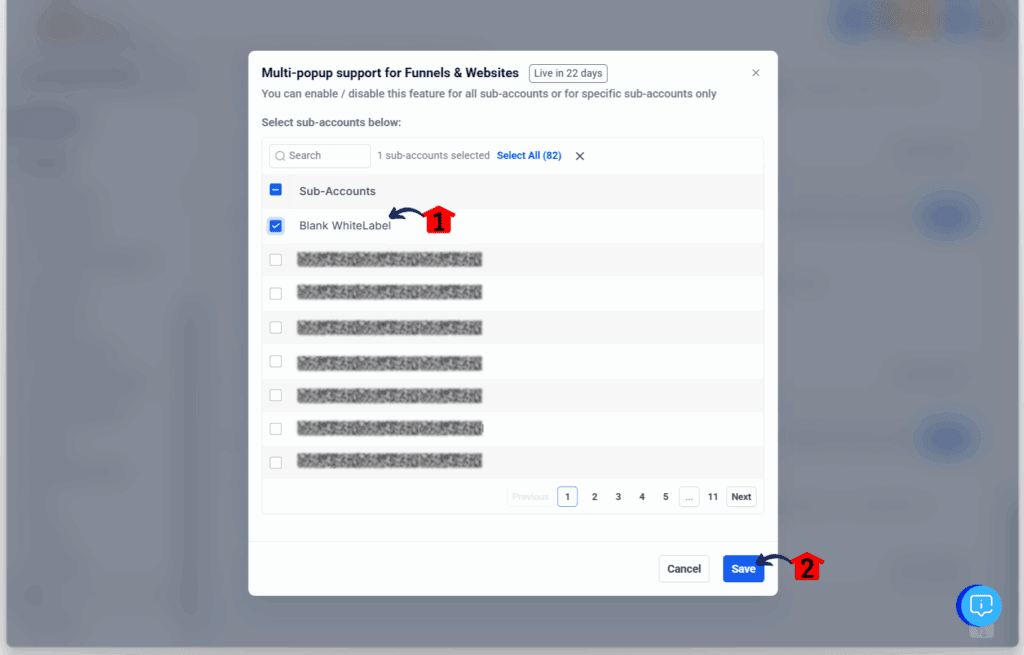1024x655 pixels.
Task: Search sub-accounts input field
Action: [x=320, y=156]
